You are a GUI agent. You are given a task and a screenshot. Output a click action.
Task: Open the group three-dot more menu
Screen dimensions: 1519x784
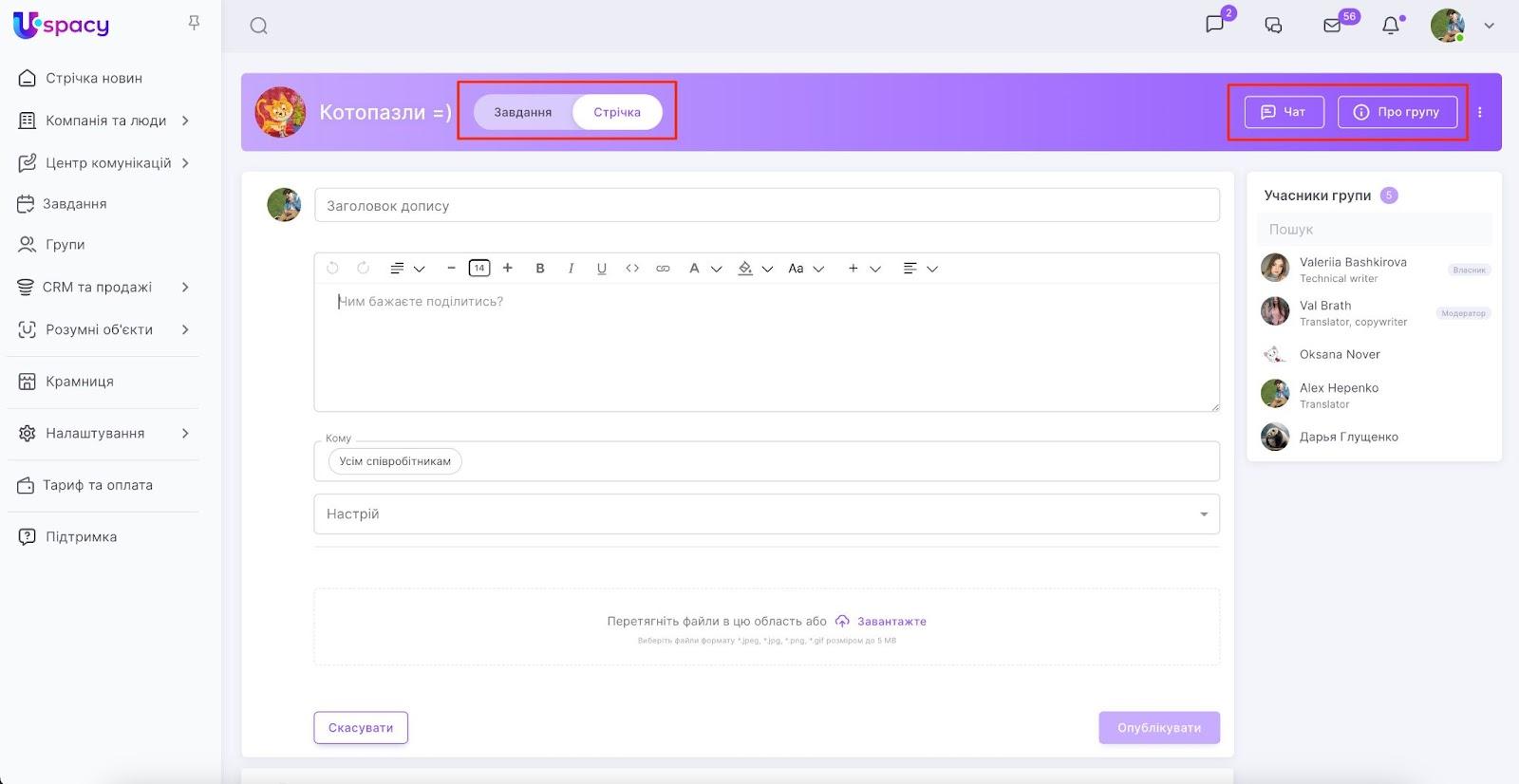tap(1479, 112)
